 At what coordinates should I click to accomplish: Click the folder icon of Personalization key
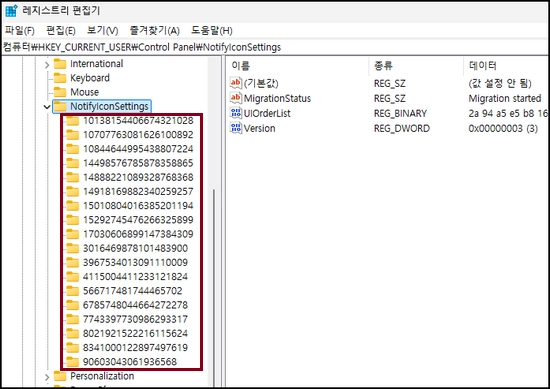click(60, 376)
